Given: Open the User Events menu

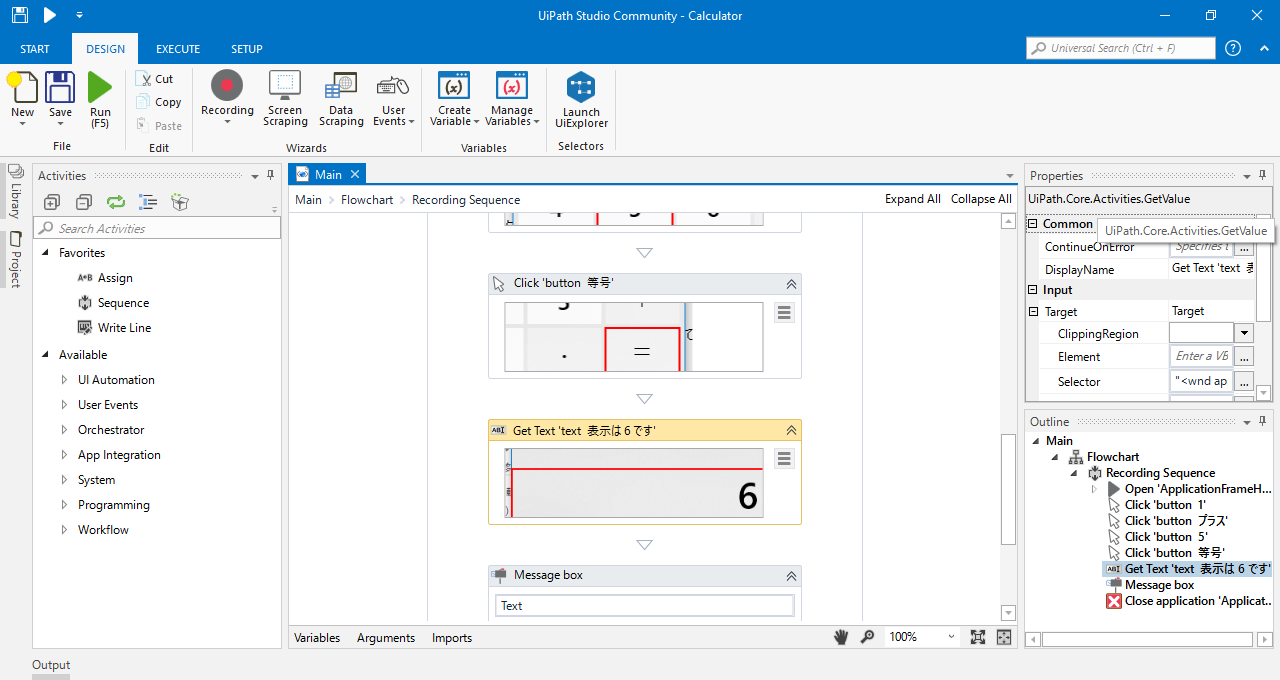Looking at the screenshot, I should (394, 99).
